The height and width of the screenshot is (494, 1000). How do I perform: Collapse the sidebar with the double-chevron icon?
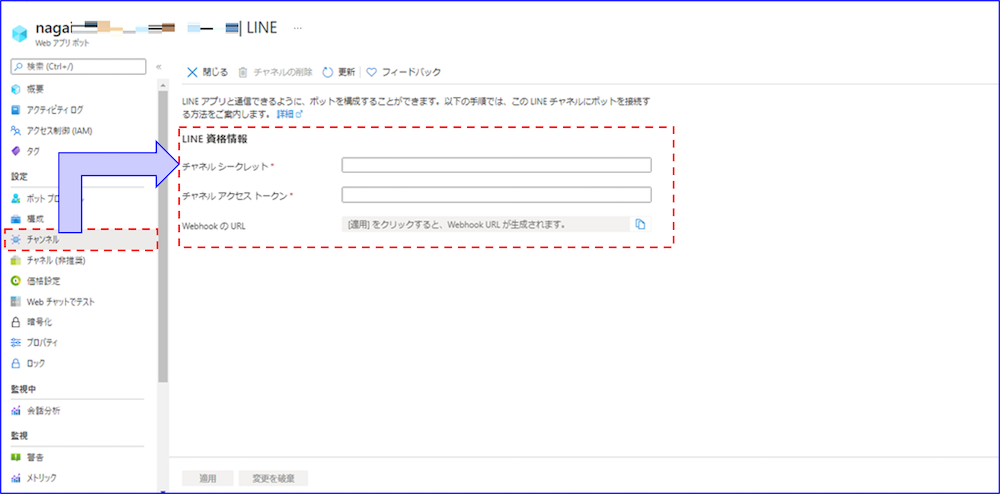158,66
